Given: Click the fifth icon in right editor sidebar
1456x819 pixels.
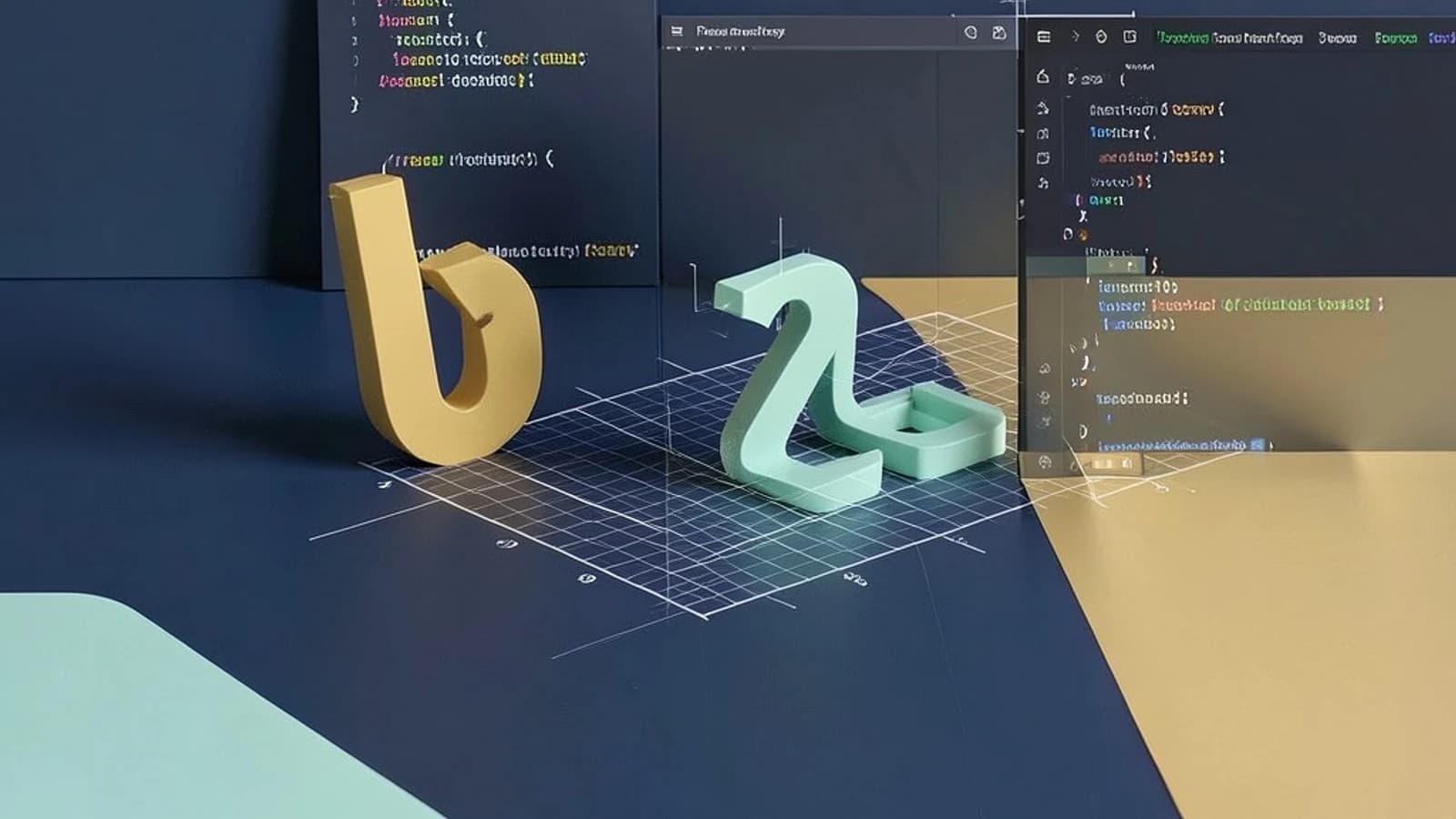Looking at the screenshot, I should (x=1043, y=183).
